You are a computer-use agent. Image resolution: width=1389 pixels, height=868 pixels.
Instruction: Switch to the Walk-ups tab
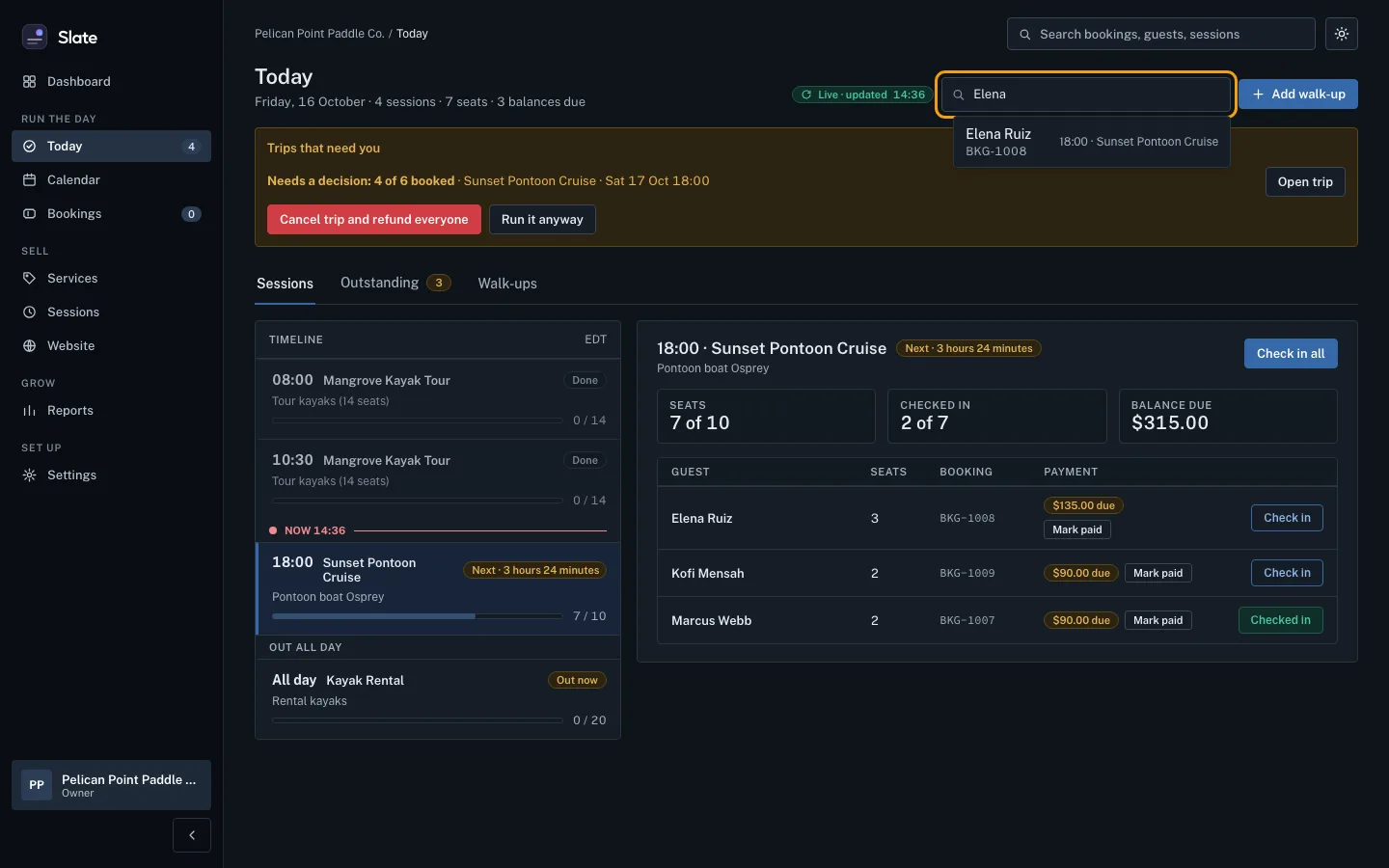[x=507, y=284]
